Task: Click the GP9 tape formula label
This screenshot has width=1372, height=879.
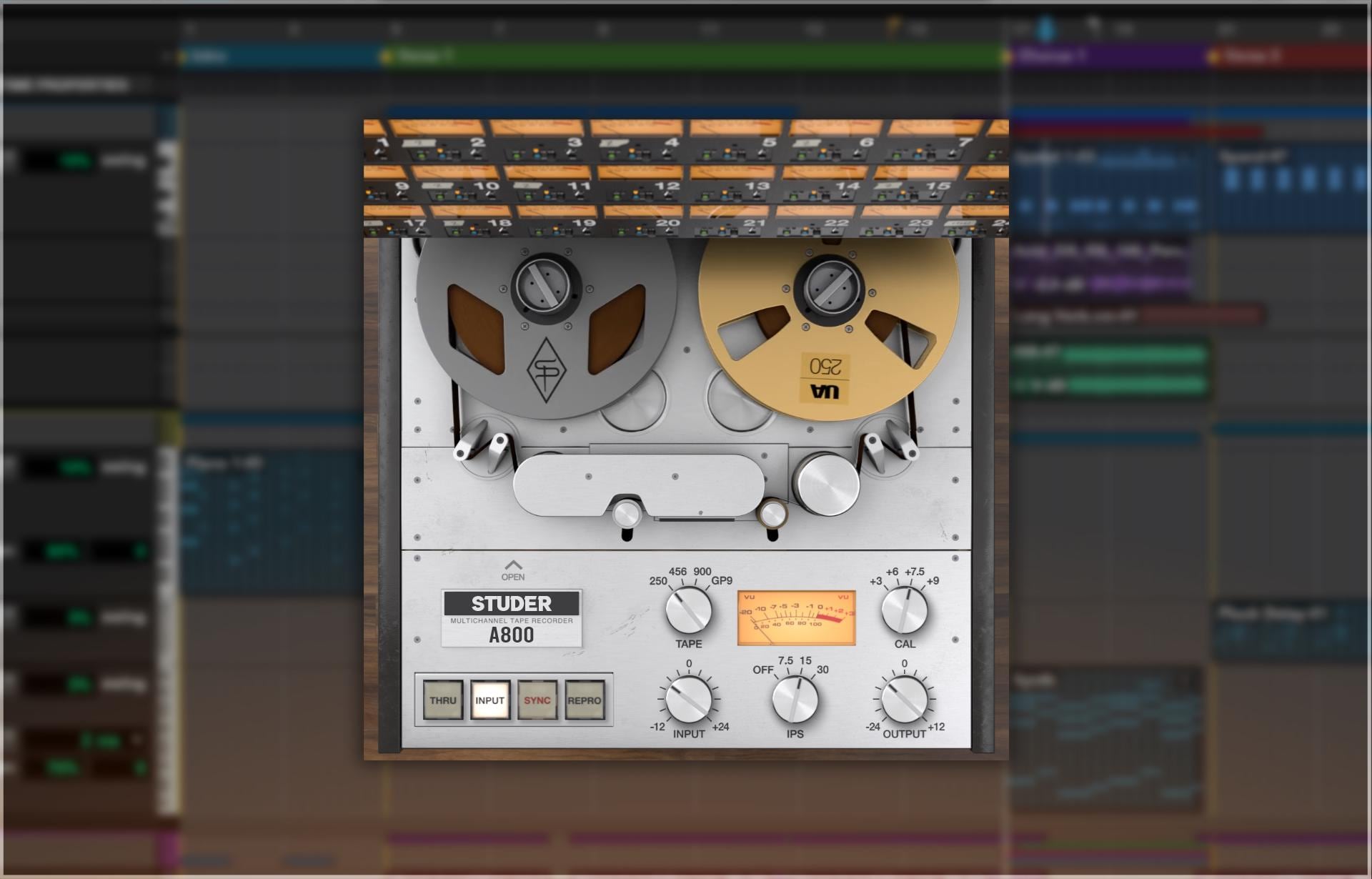Action: [x=722, y=580]
